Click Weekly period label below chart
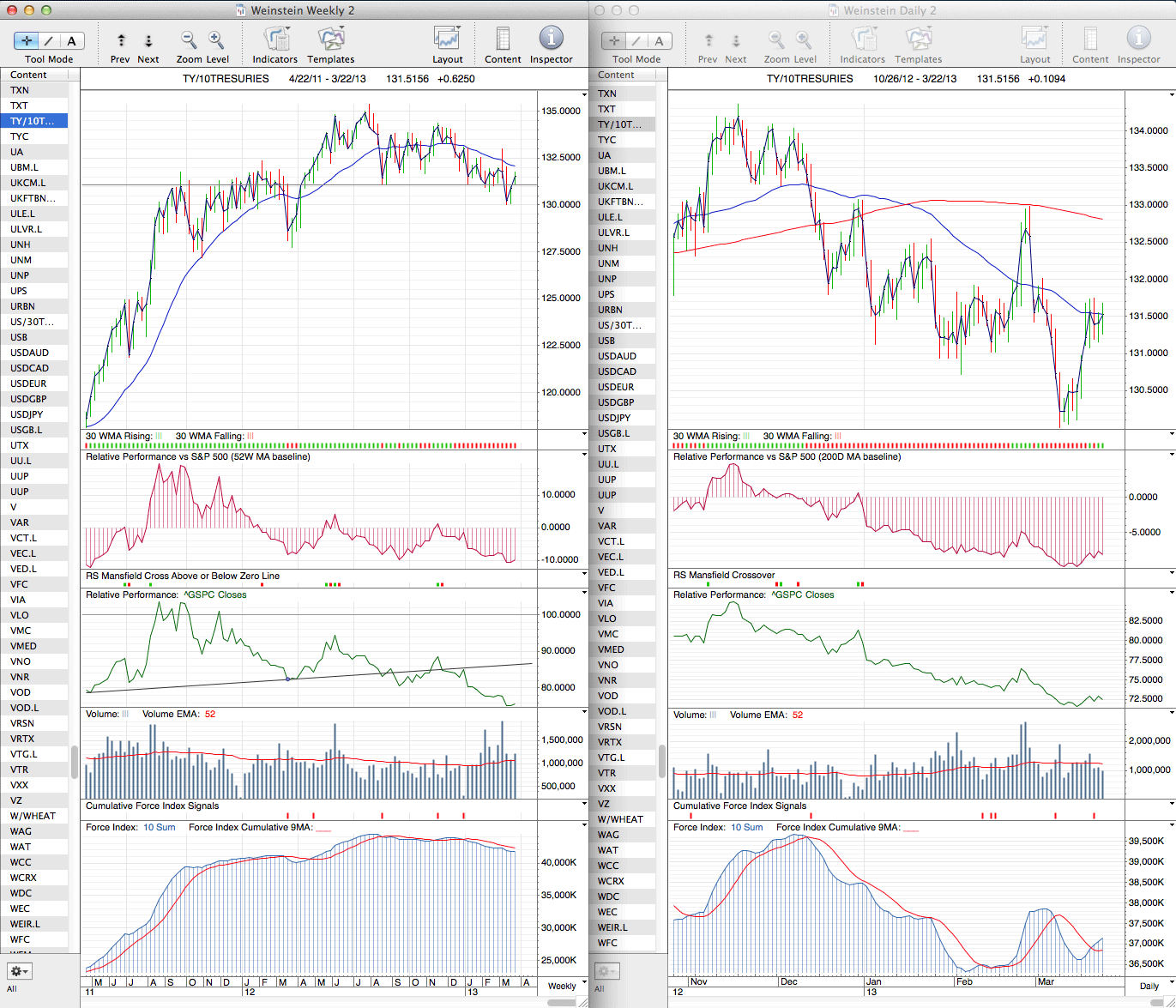 tap(562, 986)
